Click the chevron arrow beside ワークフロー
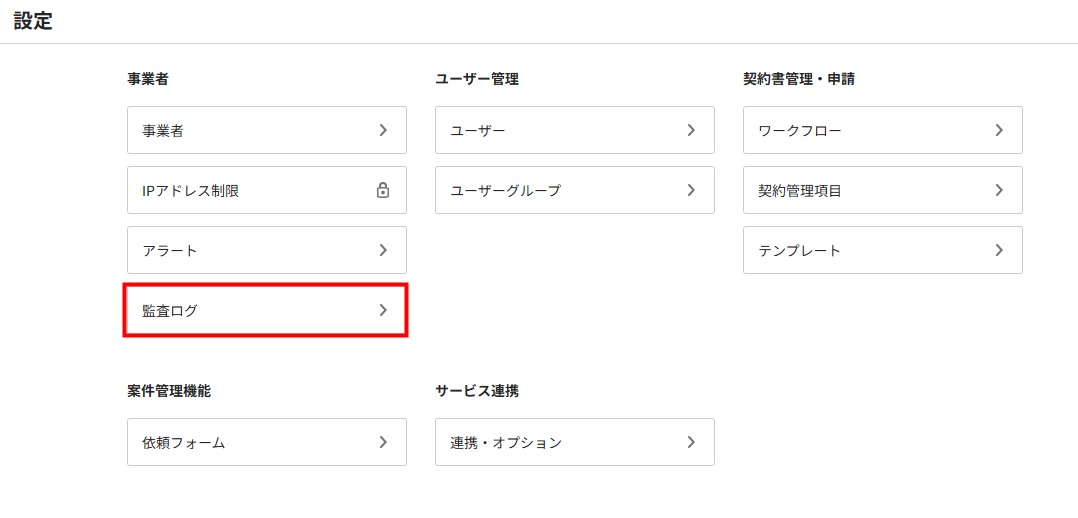The height and width of the screenshot is (518, 1078). (999, 130)
